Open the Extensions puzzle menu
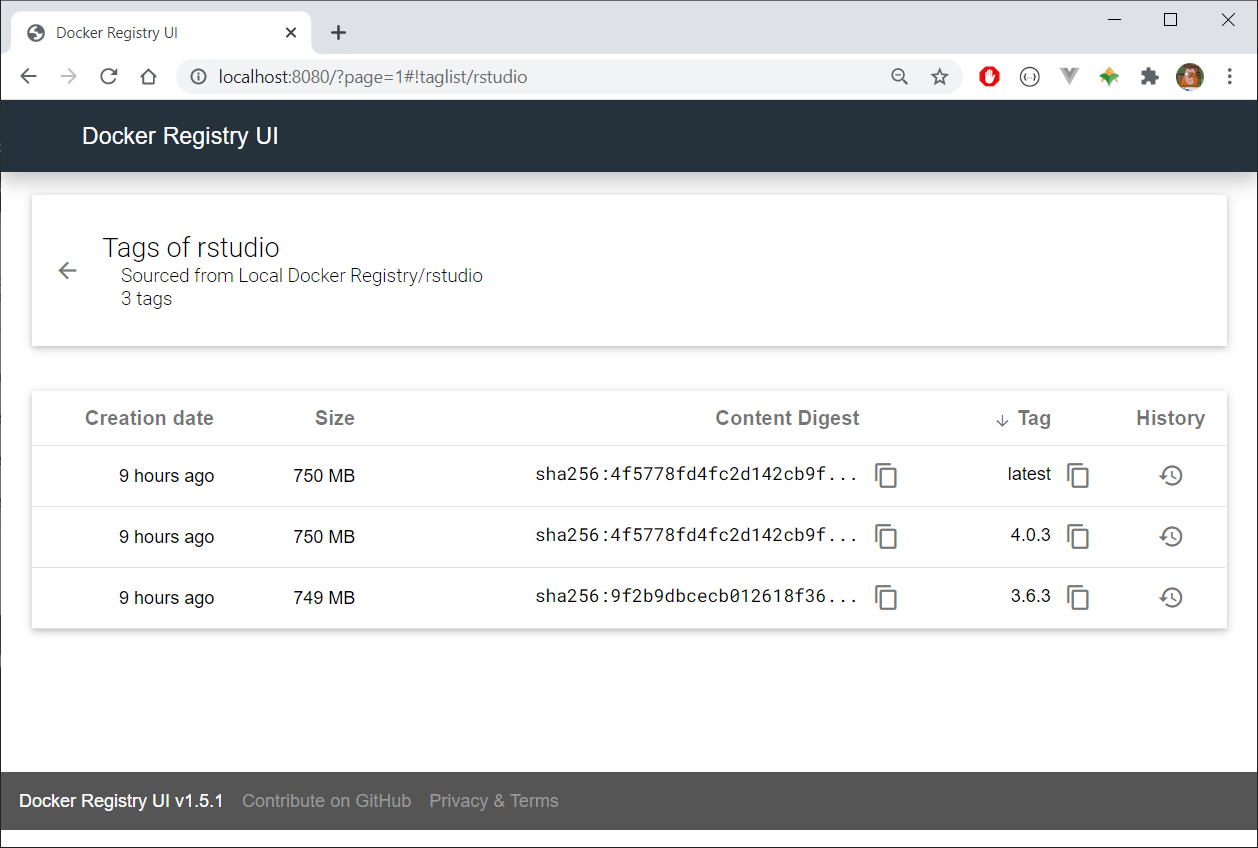The height and width of the screenshot is (848, 1258). click(1150, 77)
